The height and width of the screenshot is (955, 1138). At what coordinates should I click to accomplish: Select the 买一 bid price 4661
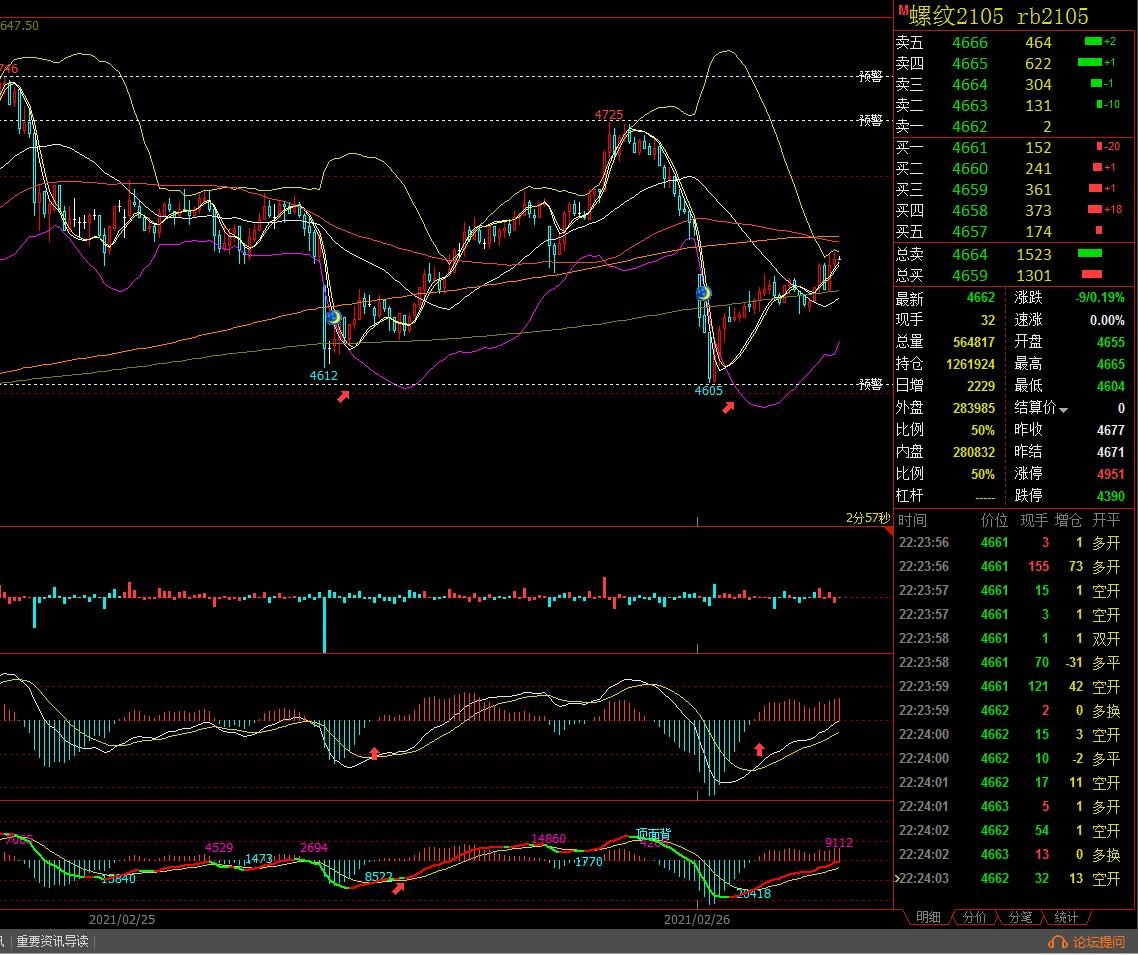(x=969, y=148)
